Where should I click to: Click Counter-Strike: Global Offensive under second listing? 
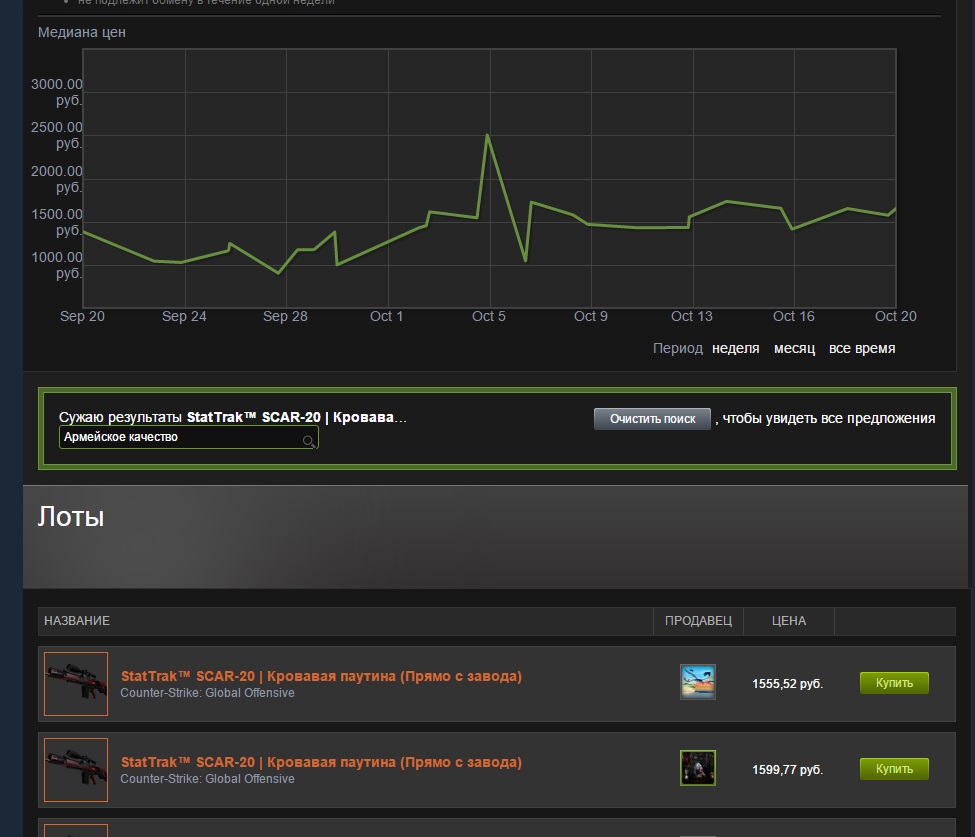(207, 779)
